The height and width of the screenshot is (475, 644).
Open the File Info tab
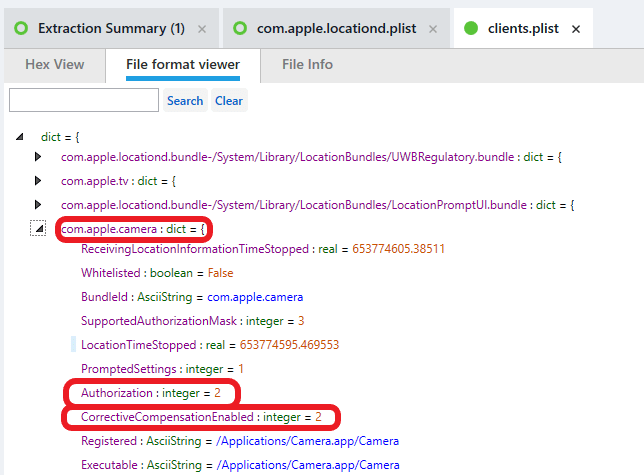pyautogui.click(x=307, y=65)
